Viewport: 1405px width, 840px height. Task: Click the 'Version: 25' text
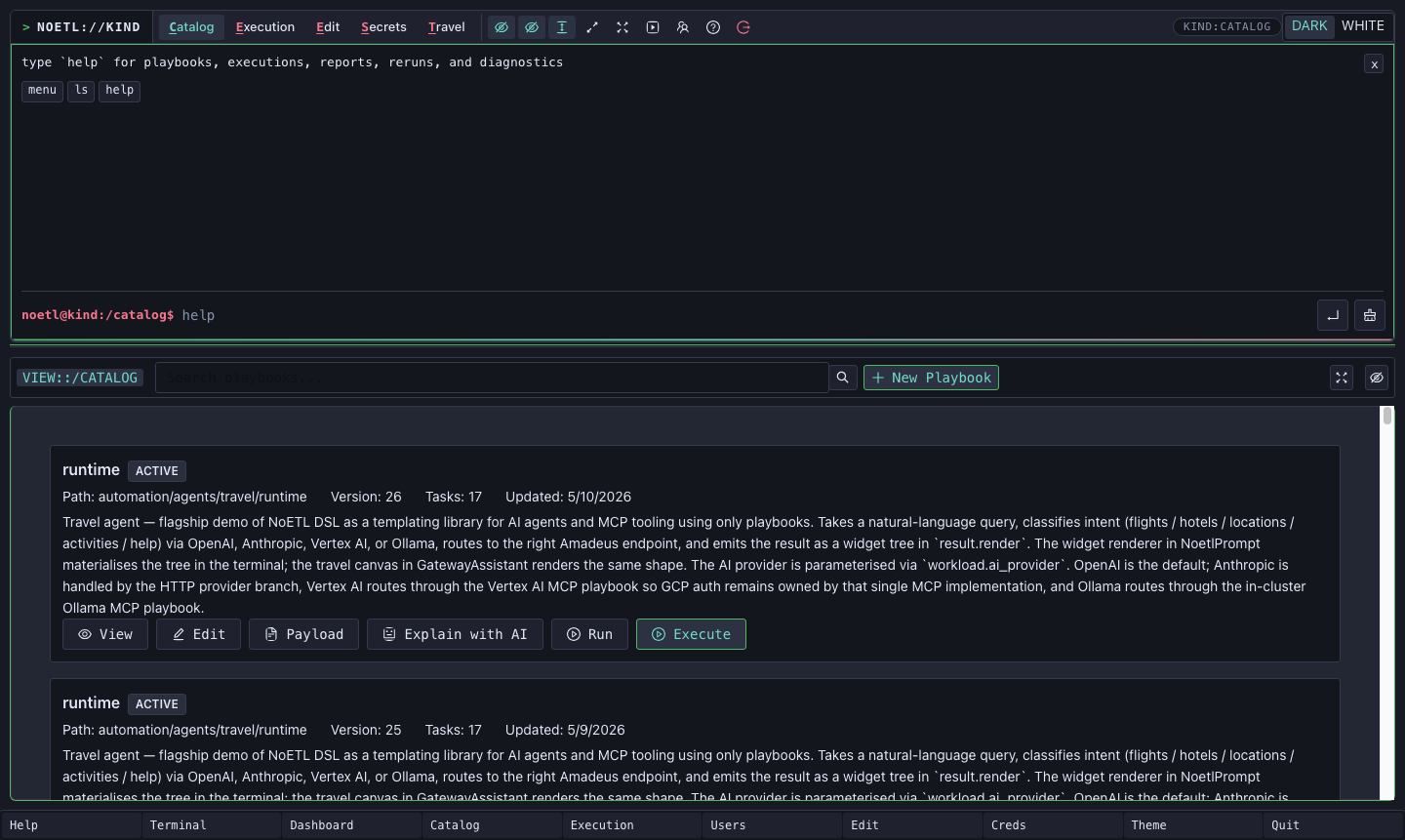[x=366, y=730]
